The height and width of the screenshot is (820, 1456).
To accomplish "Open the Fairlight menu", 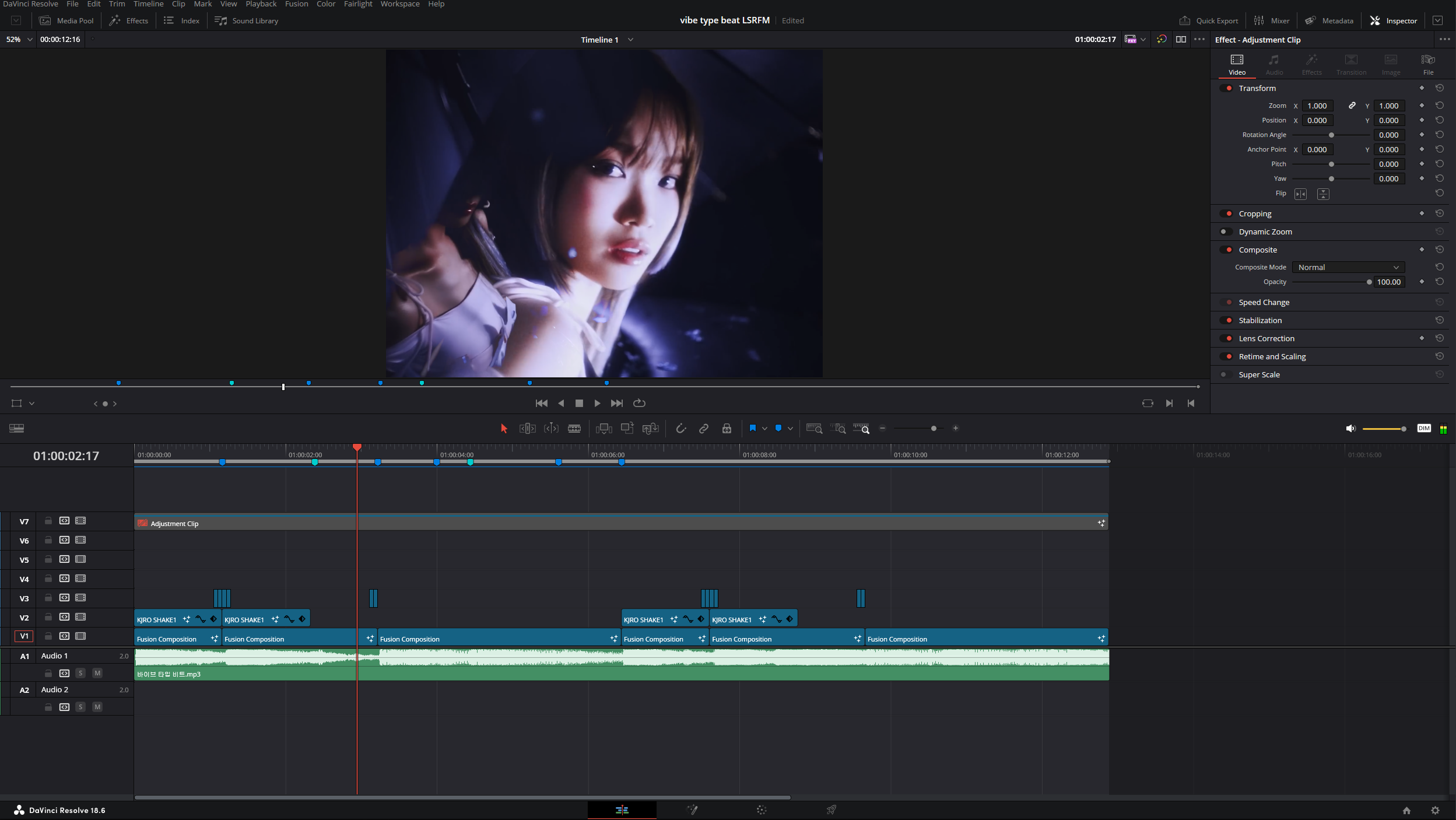I will [x=358, y=4].
